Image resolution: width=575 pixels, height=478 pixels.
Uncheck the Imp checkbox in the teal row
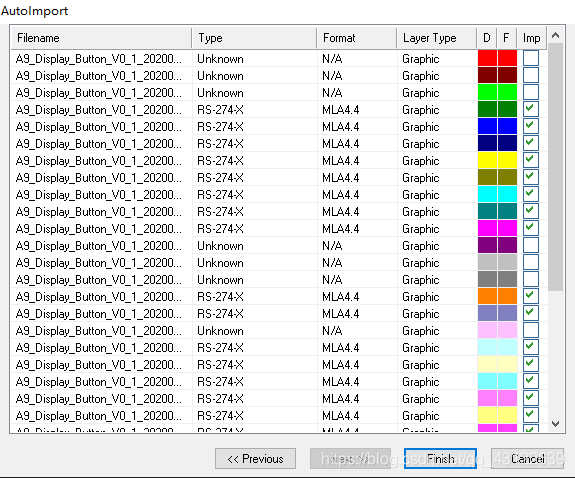pos(531,211)
